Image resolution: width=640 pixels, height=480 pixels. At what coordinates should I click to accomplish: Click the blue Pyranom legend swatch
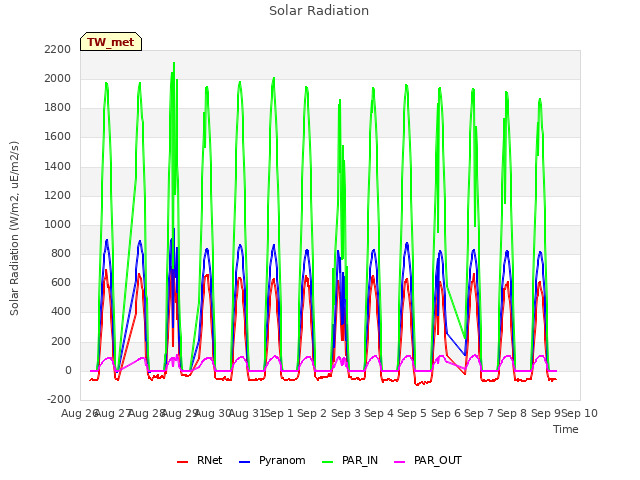coord(244,462)
